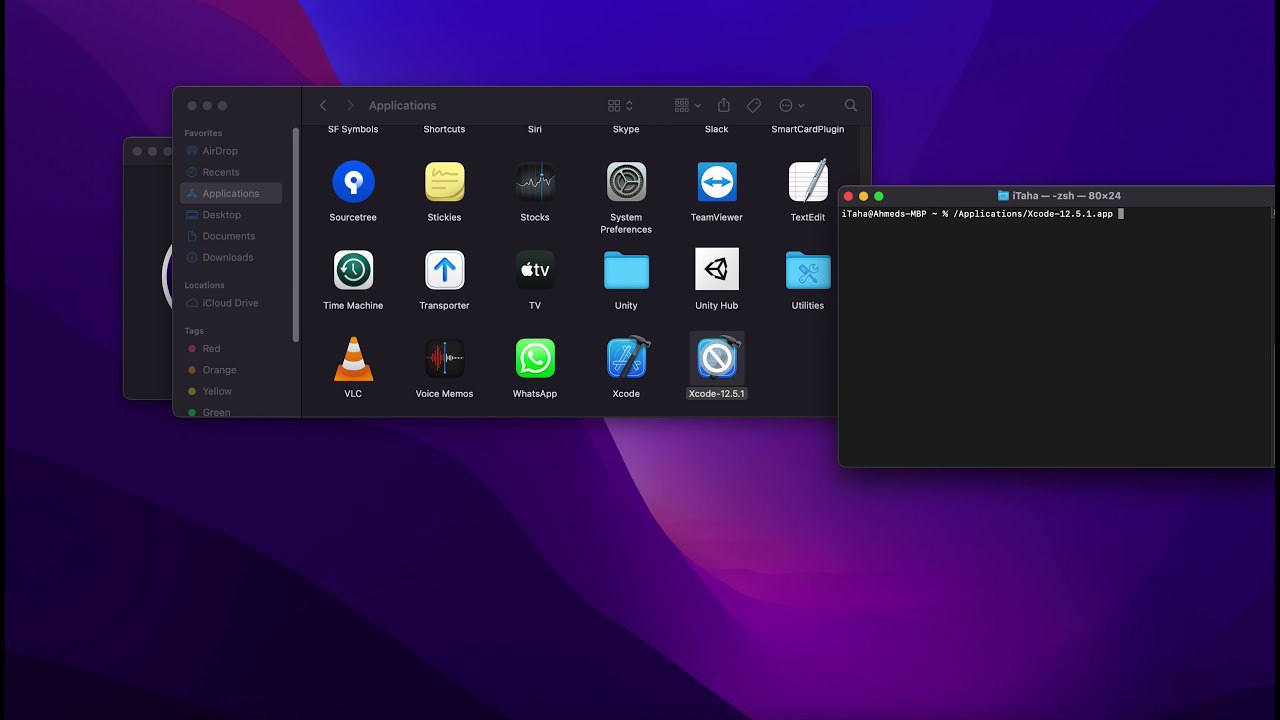Click the Locations sidebar heading
Screen dimensions: 1280x720
pyautogui.click(x=203, y=285)
